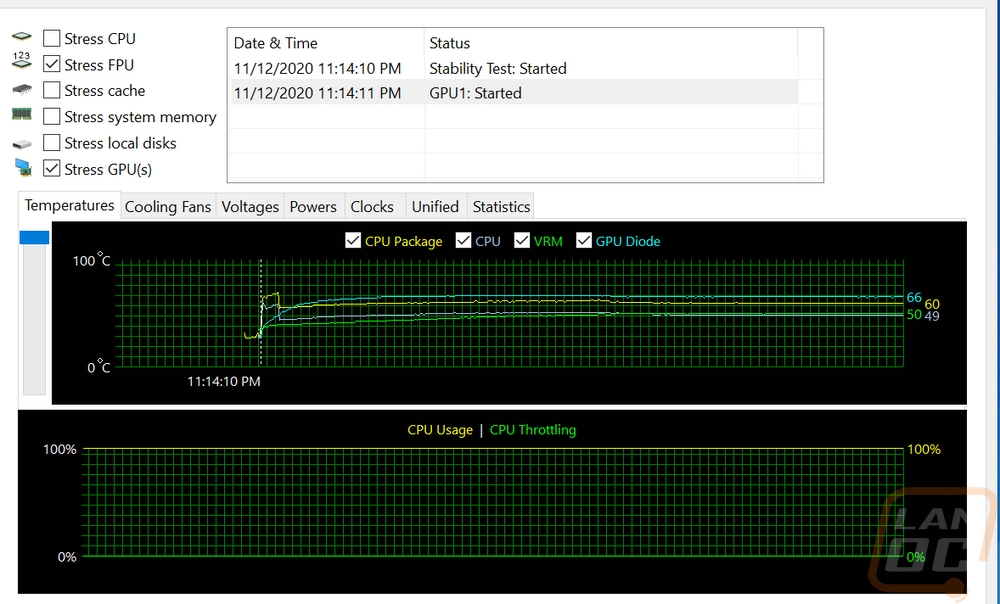This screenshot has width=1000, height=604.
Task: Enable the Stress cache checkbox
Action: (x=52, y=91)
